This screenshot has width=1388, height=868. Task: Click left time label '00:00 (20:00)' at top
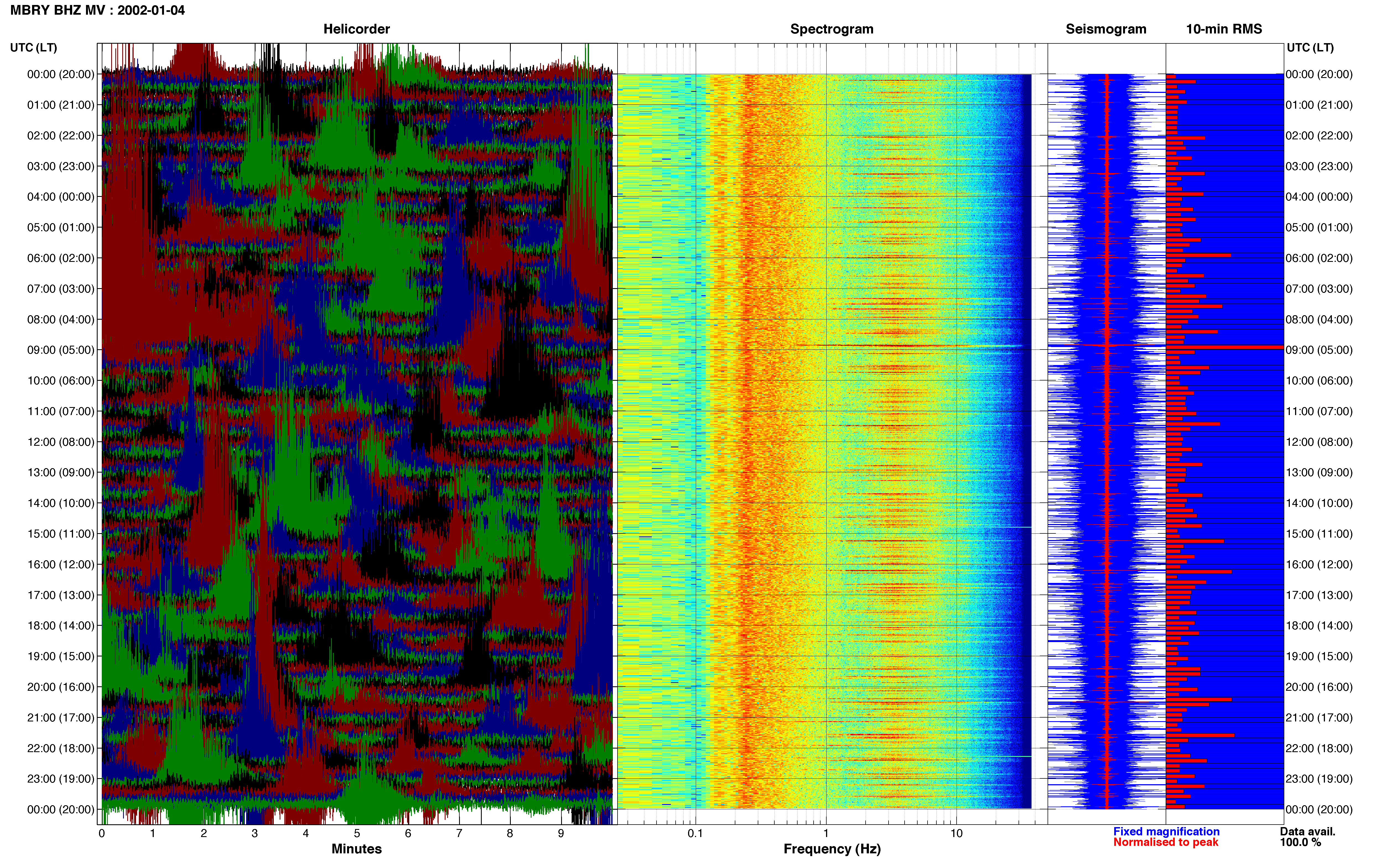pyautogui.click(x=61, y=74)
